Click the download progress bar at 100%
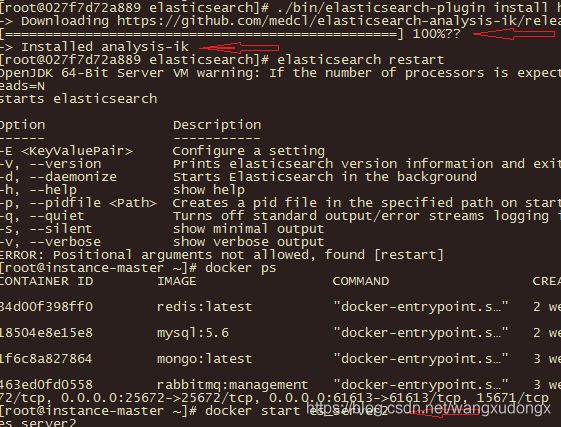561x427 pixels. [202, 34]
